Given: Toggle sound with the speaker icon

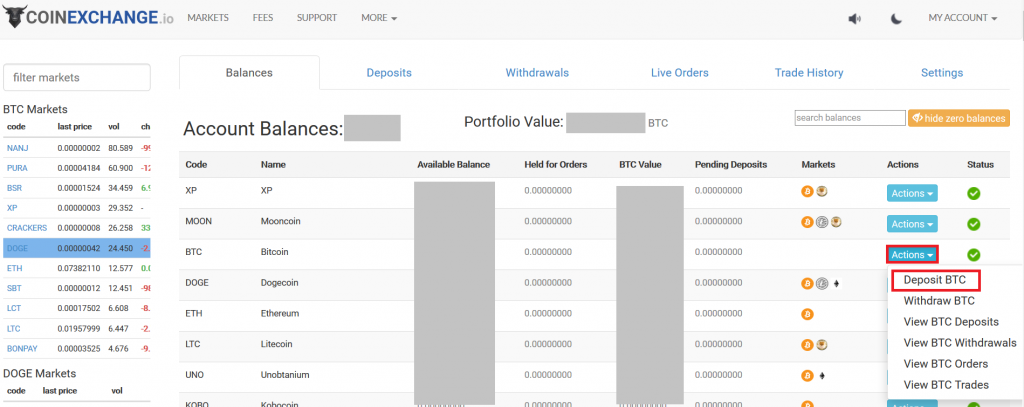Looking at the screenshot, I should coord(854,19).
